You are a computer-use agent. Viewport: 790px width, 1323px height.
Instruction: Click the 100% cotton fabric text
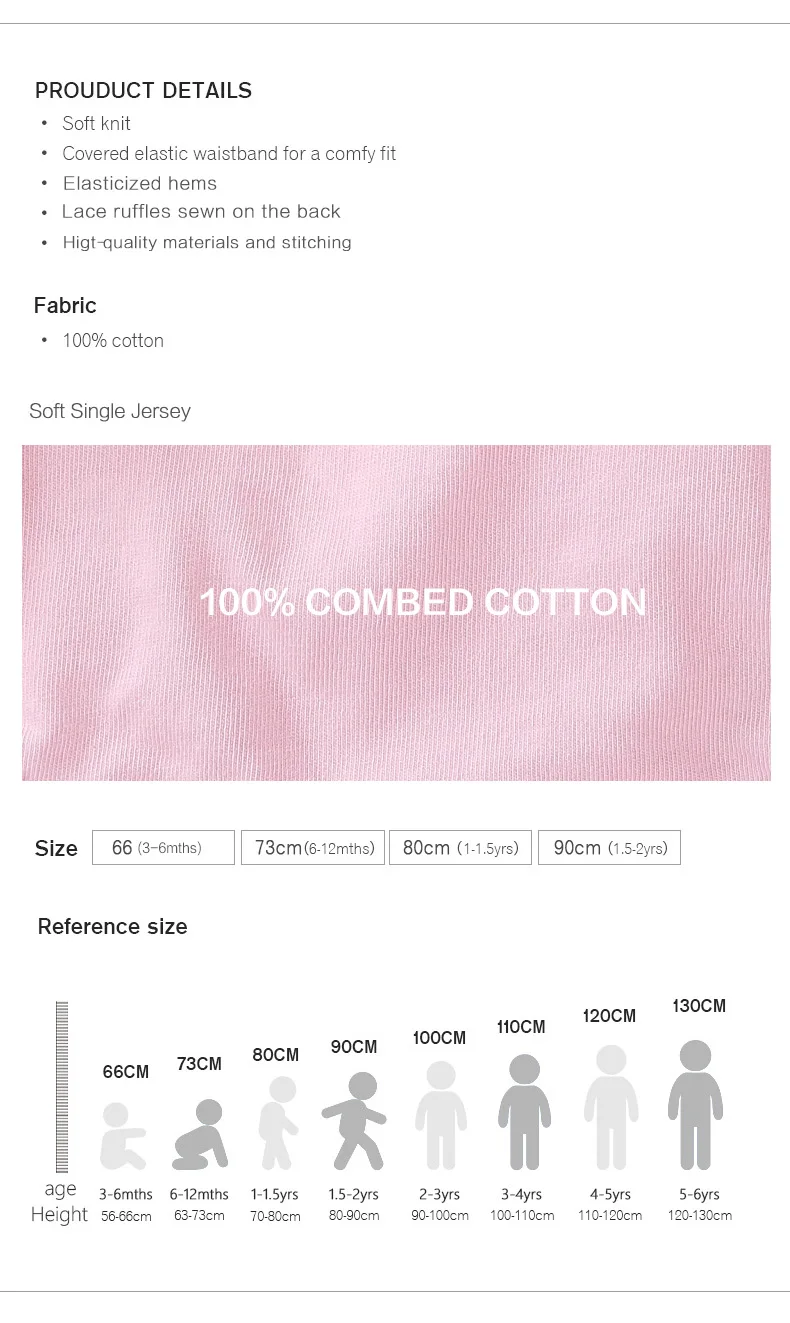[113, 341]
